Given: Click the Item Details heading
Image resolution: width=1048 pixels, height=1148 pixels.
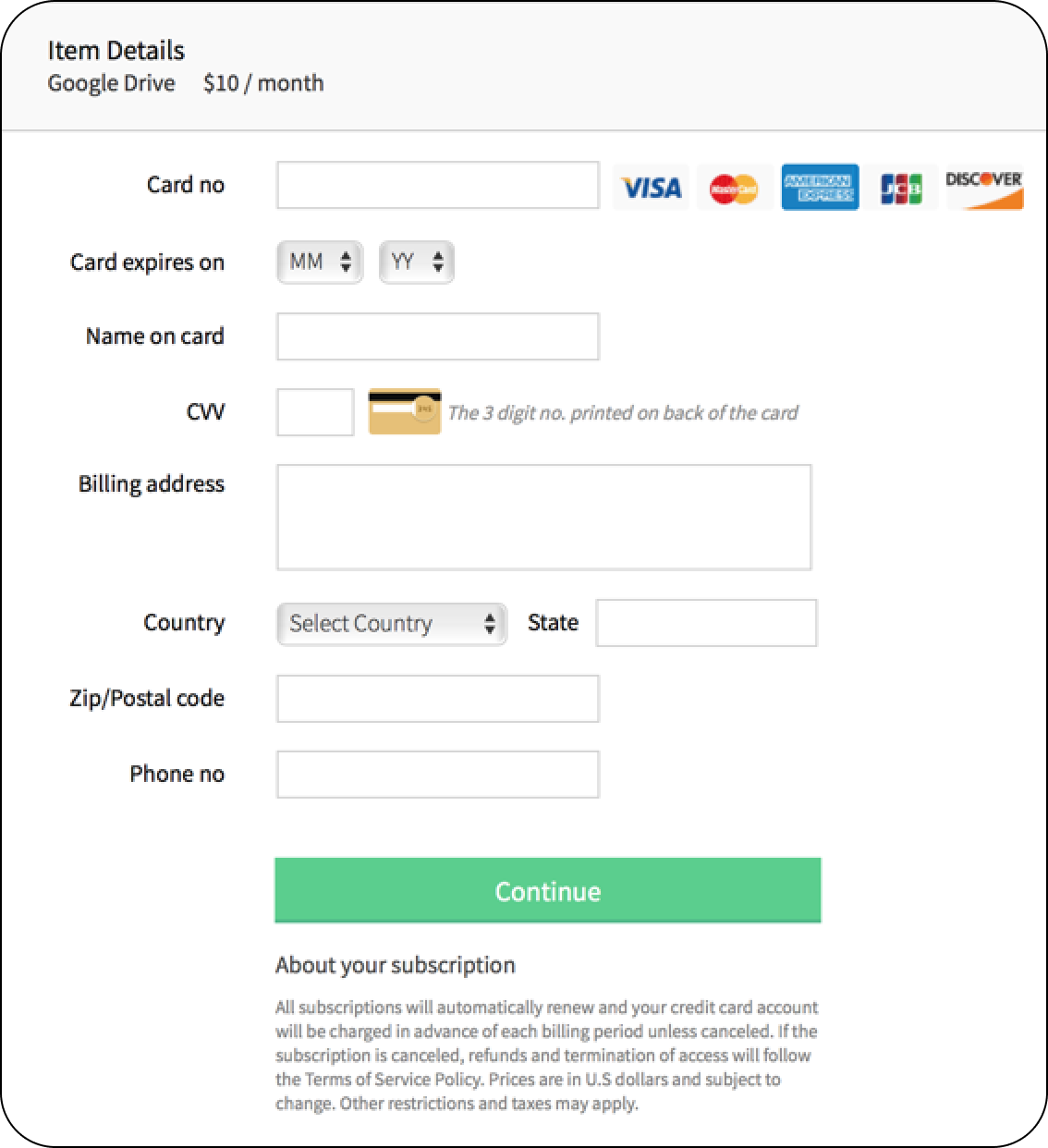Looking at the screenshot, I should (116, 51).
